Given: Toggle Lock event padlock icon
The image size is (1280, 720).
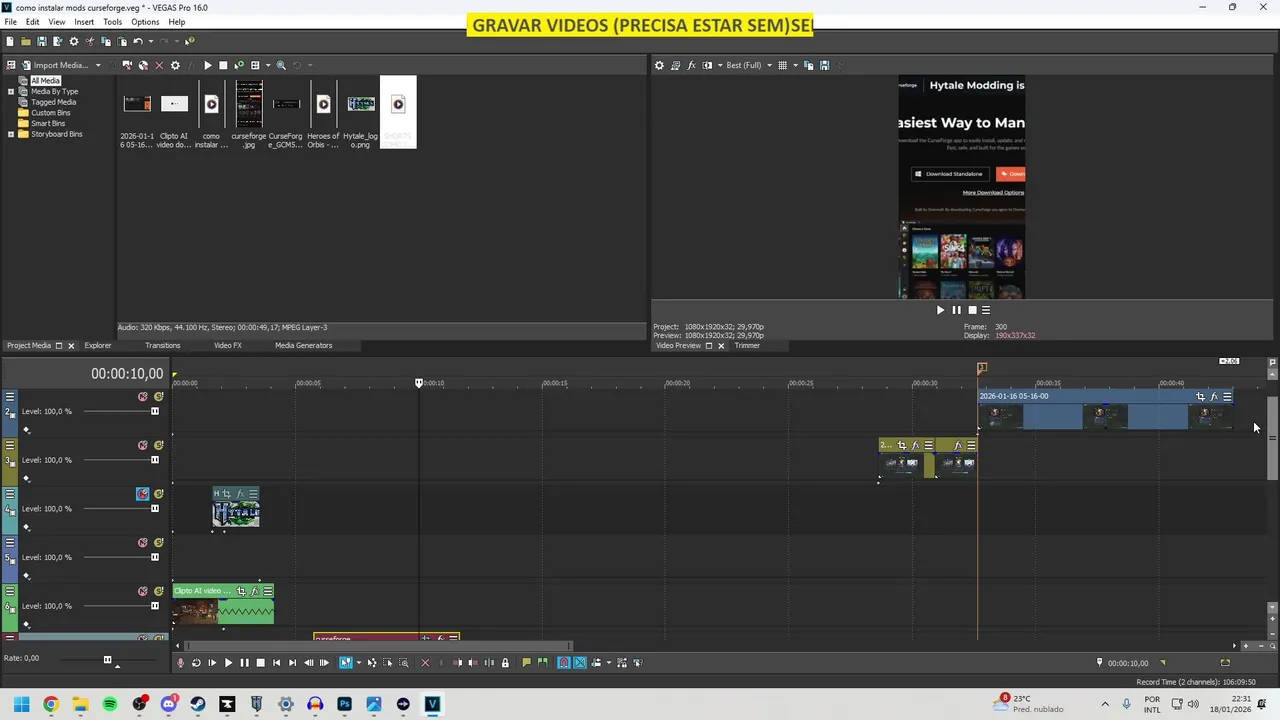Looking at the screenshot, I should tap(505, 663).
